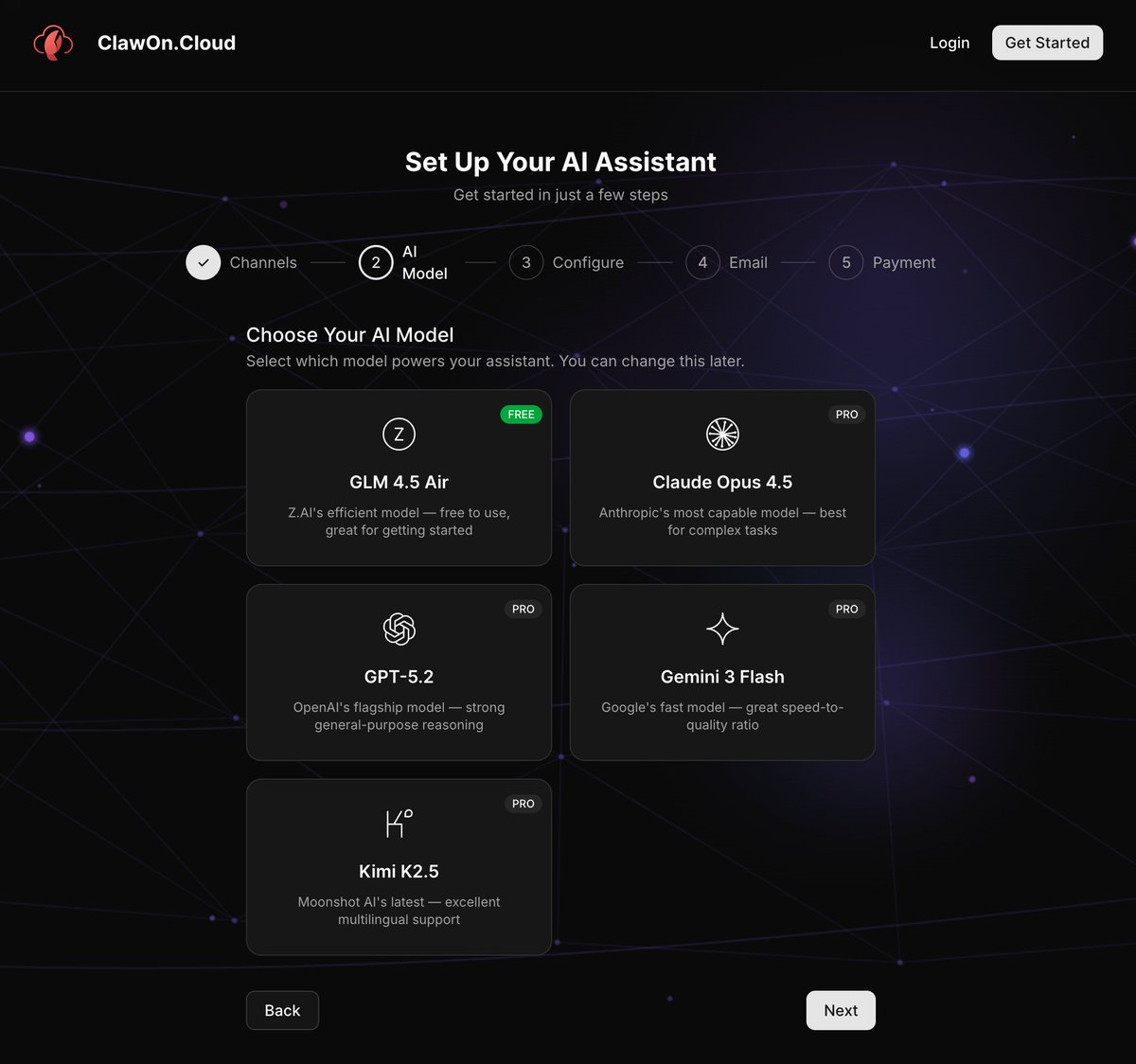
Task: Click the Claude Opus 4.5 starburst icon
Action: [722, 434]
